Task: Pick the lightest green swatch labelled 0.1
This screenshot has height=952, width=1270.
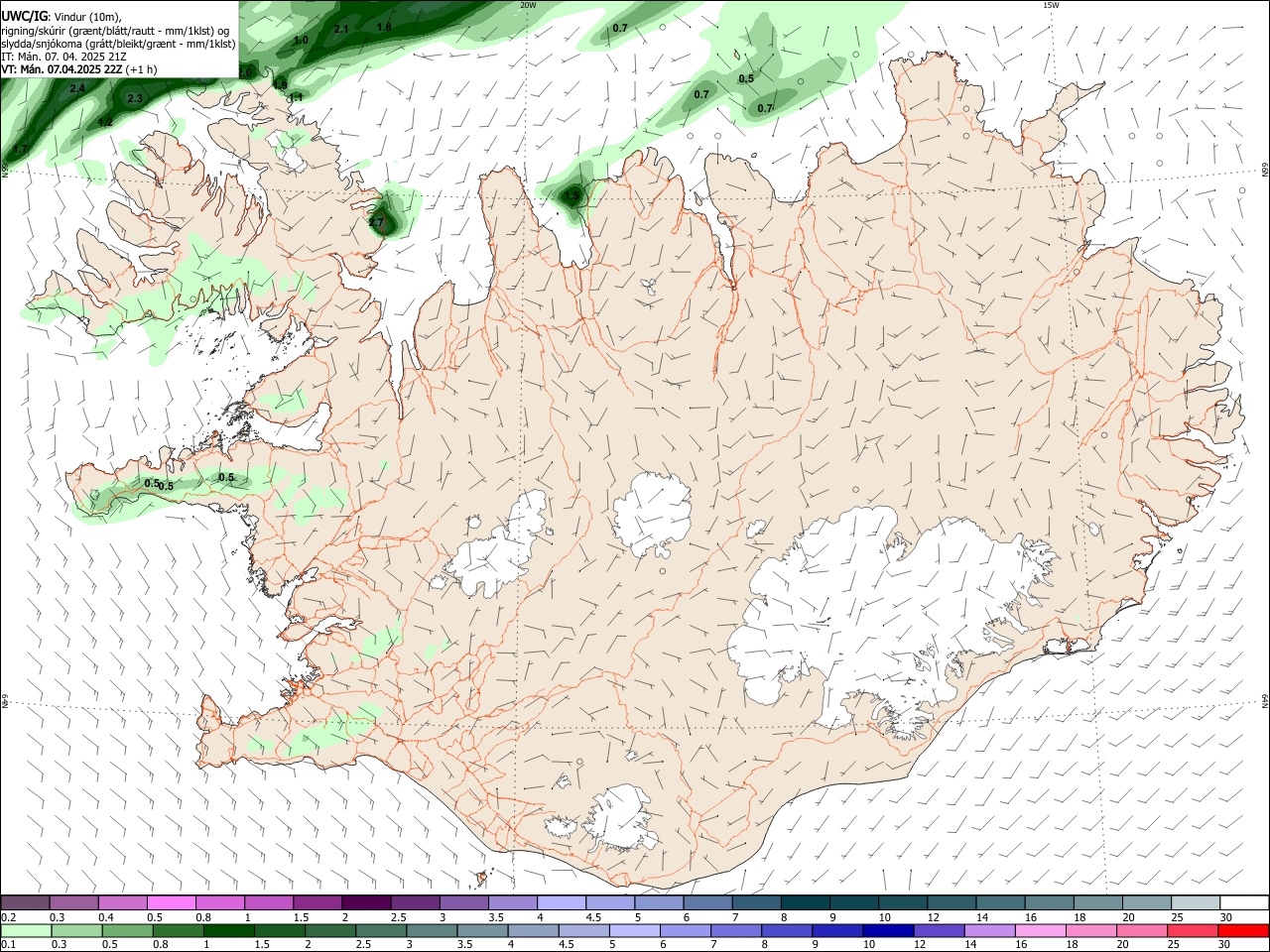Action: tap(26, 930)
